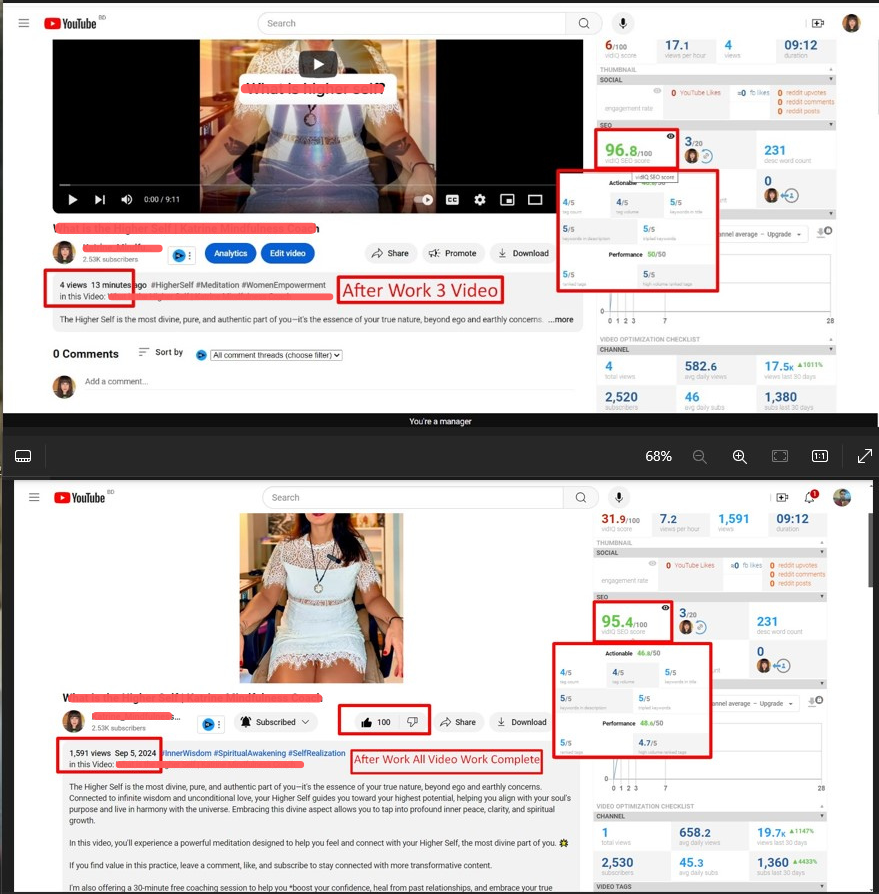Viewport: 879px width, 894px height.
Task: Open the All comment threads filter dropdown
Action: coord(276,355)
